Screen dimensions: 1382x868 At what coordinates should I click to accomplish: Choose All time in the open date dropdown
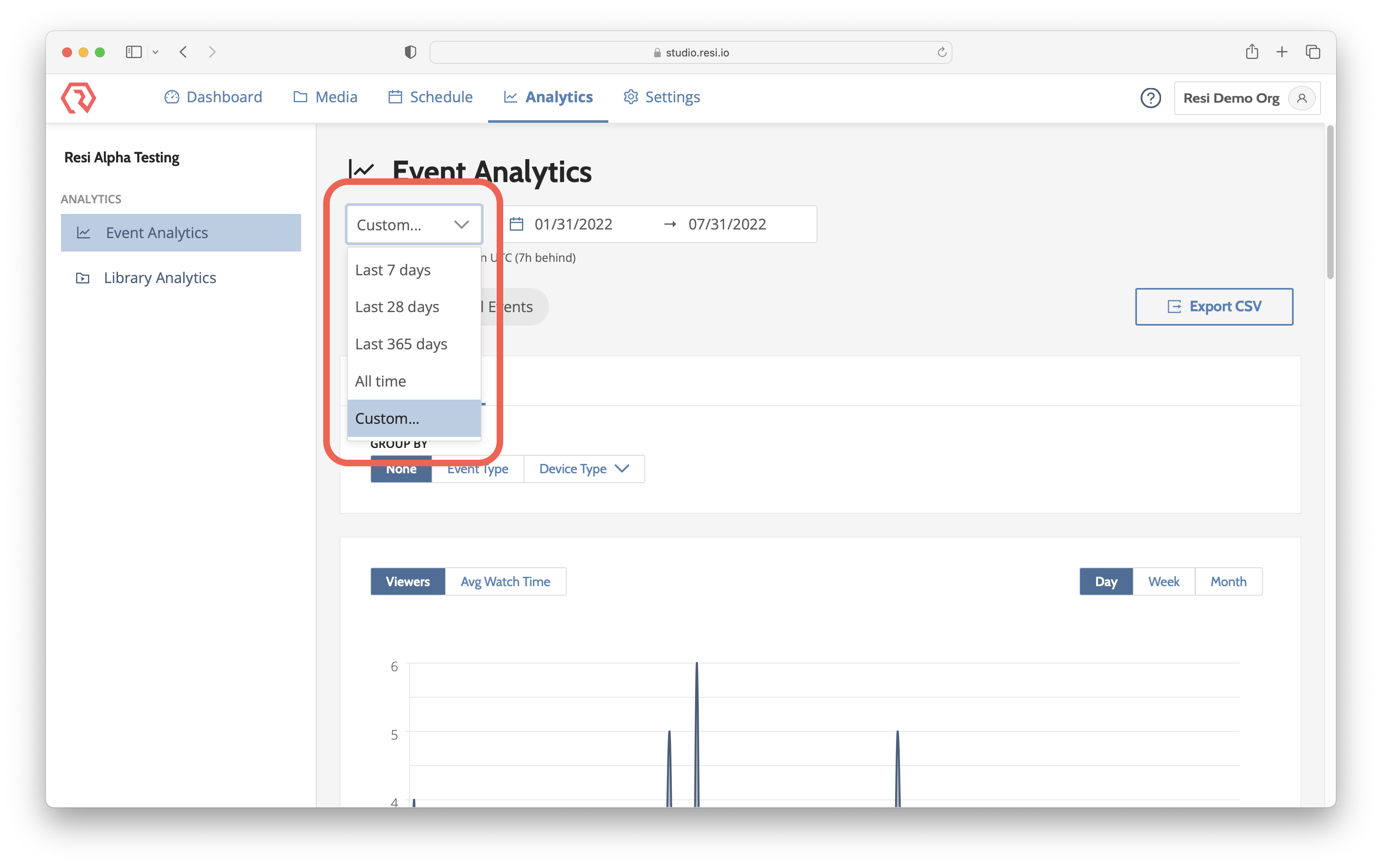click(380, 380)
